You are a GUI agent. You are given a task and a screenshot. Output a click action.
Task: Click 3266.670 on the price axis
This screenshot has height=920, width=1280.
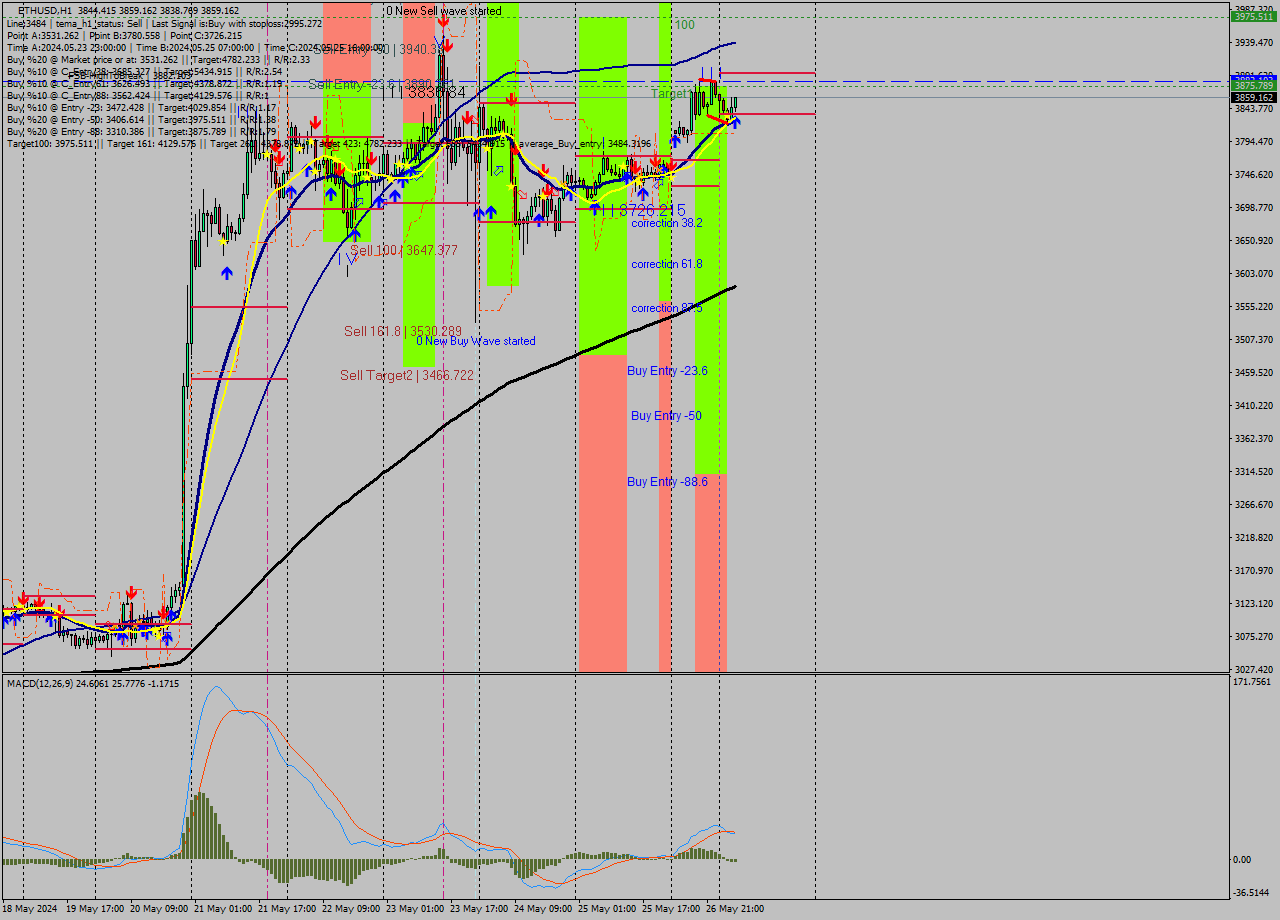1254,505
